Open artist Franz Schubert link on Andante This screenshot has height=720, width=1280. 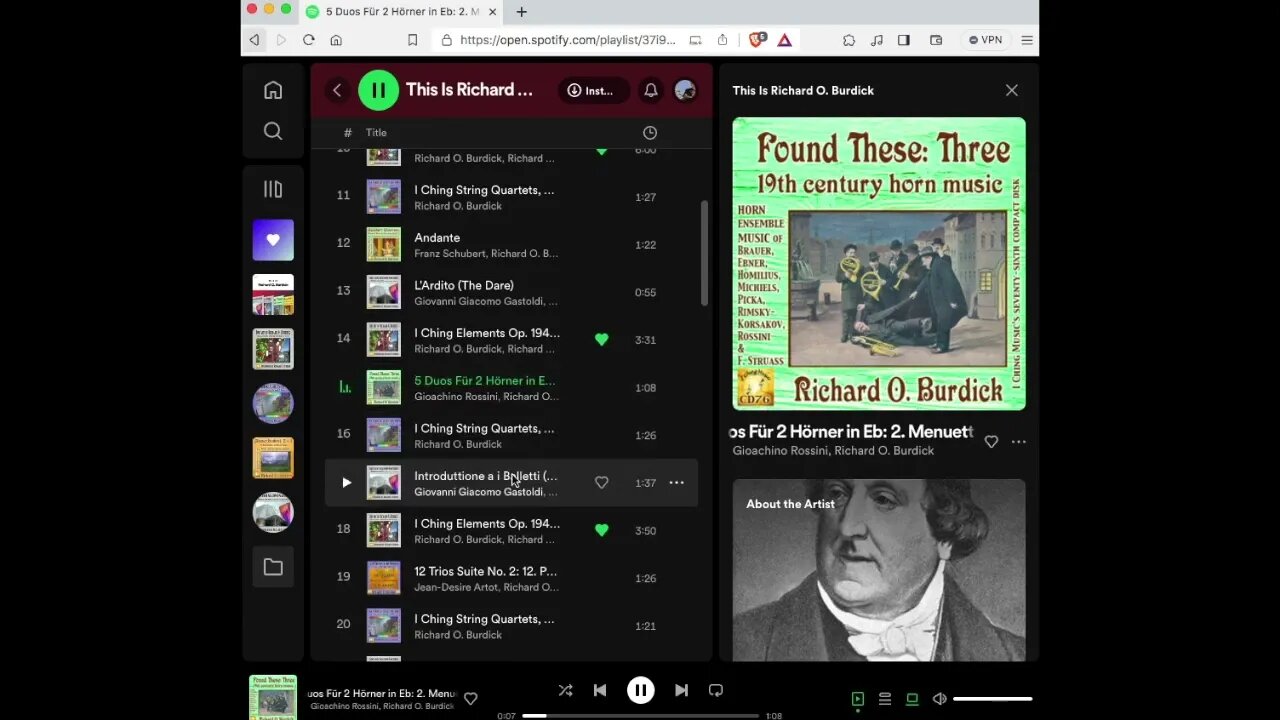(450, 254)
